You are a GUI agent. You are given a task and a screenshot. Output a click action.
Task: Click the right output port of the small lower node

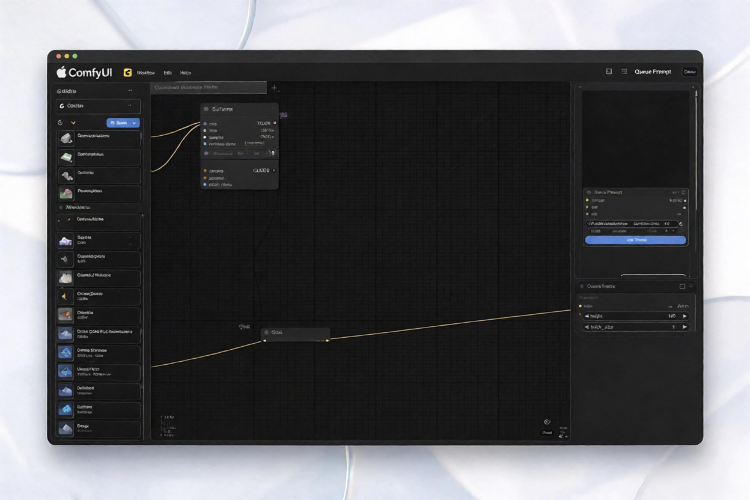327,341
